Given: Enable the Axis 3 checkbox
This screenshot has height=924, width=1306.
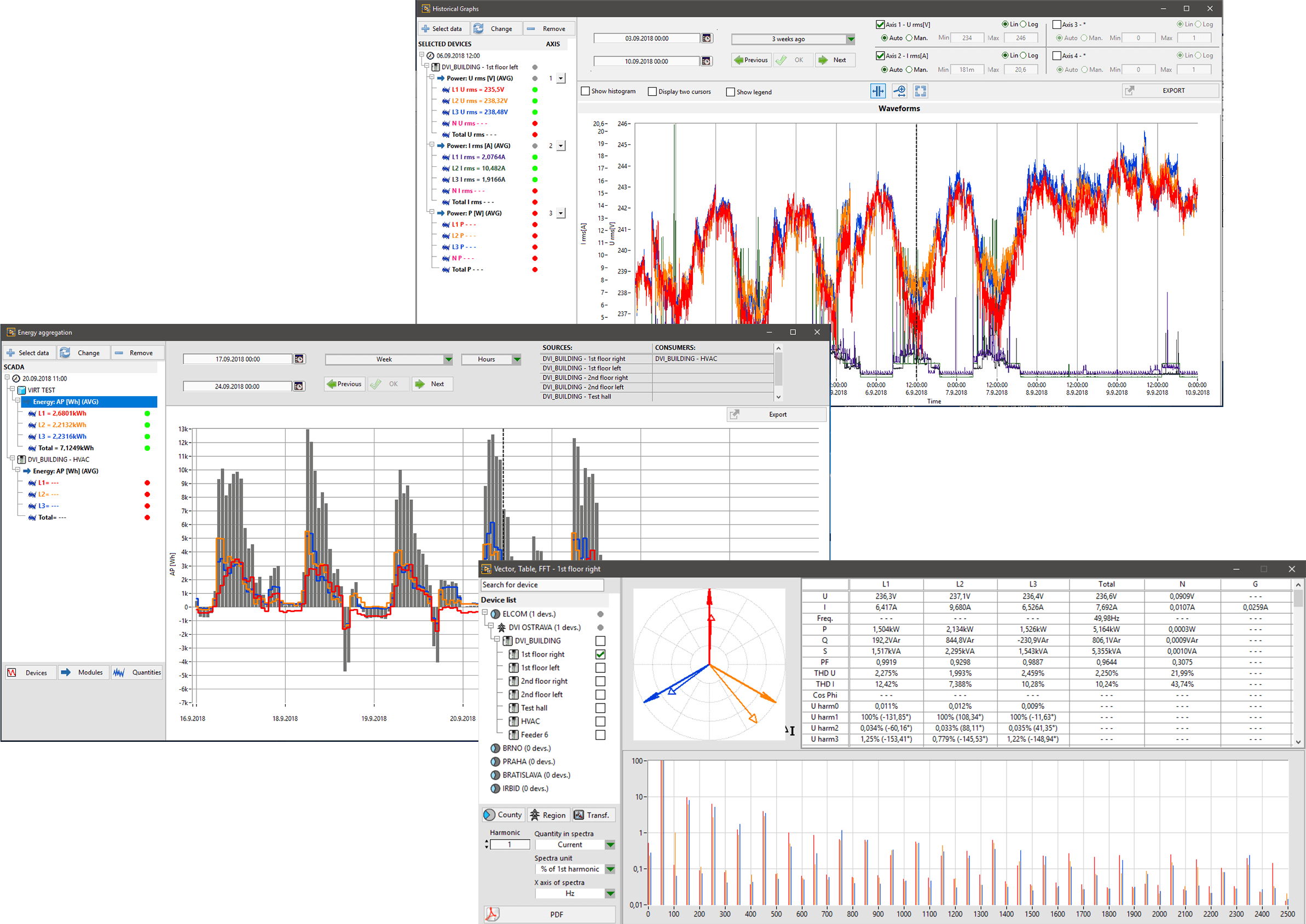Looking at the screenshot, I should click(x=1056, y=24).
